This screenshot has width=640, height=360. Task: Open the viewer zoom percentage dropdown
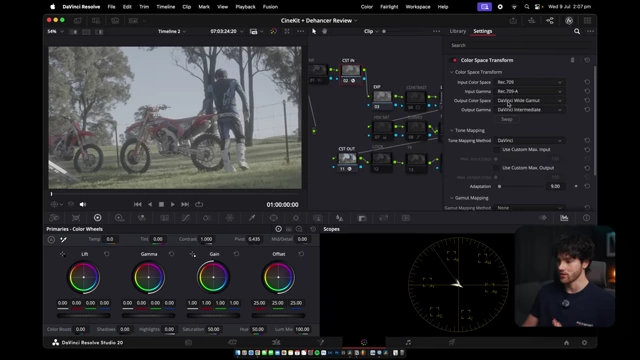coord(55,31)
